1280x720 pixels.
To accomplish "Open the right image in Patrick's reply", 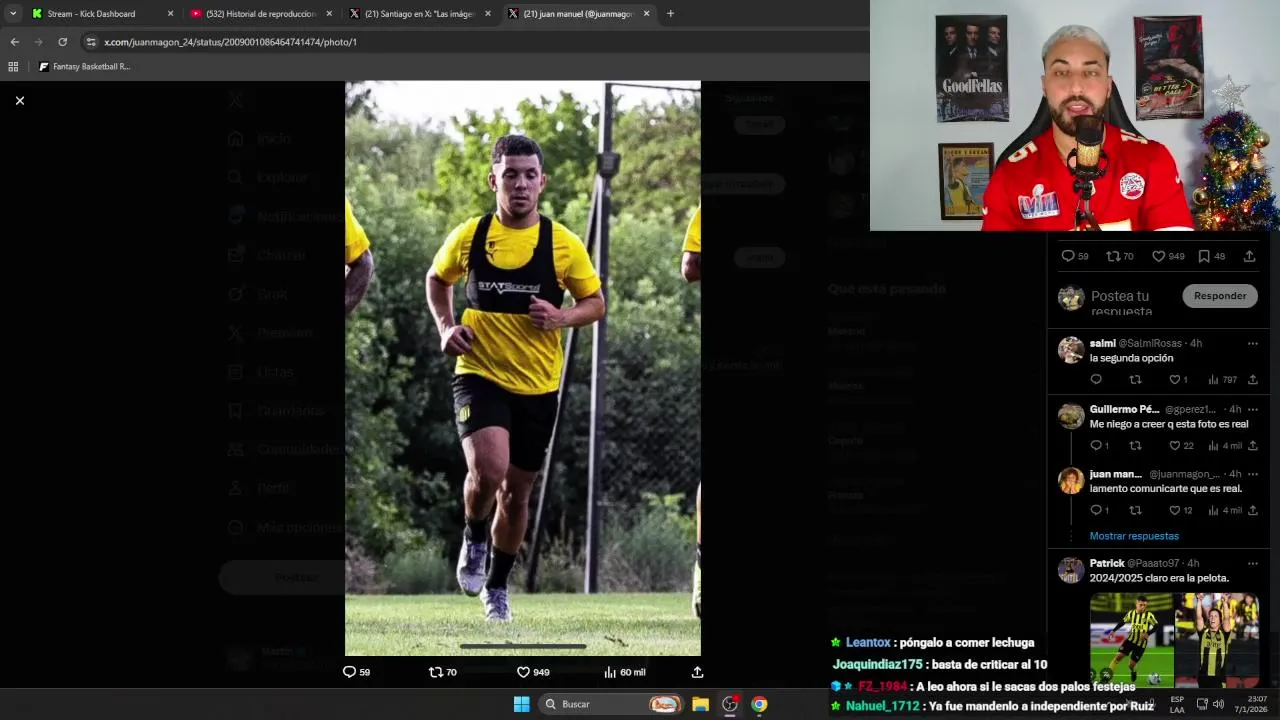I will (1217, 639).
